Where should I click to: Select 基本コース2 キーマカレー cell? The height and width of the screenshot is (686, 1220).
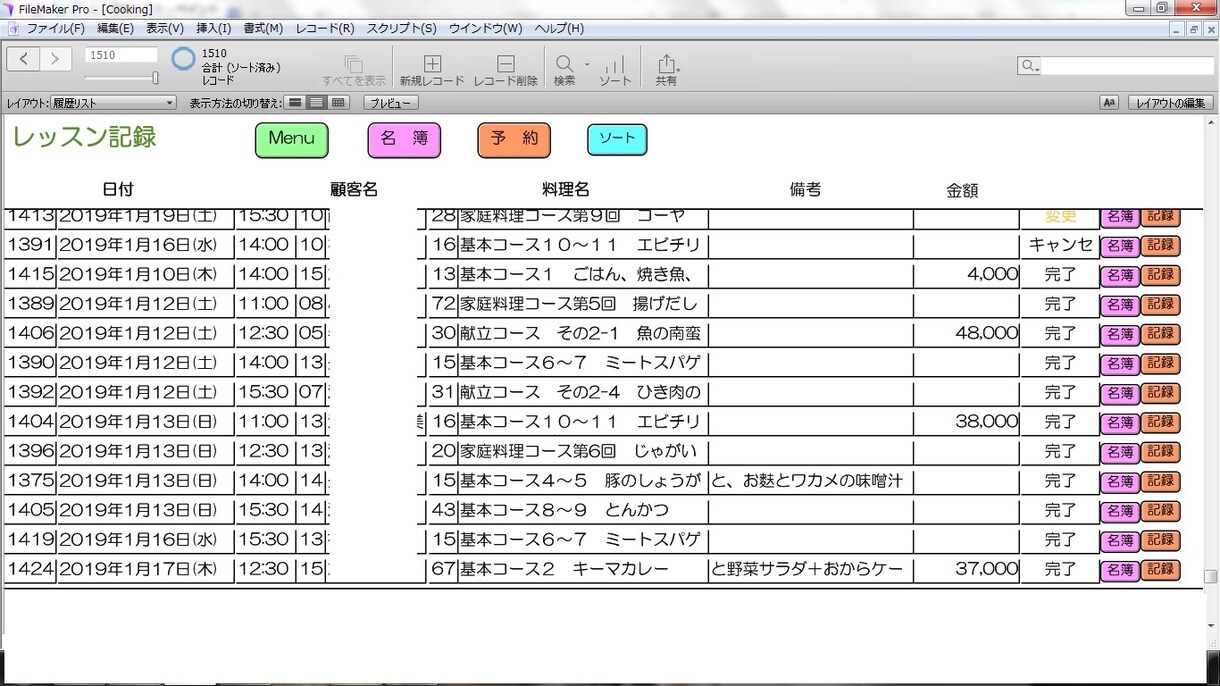(582, 569)
